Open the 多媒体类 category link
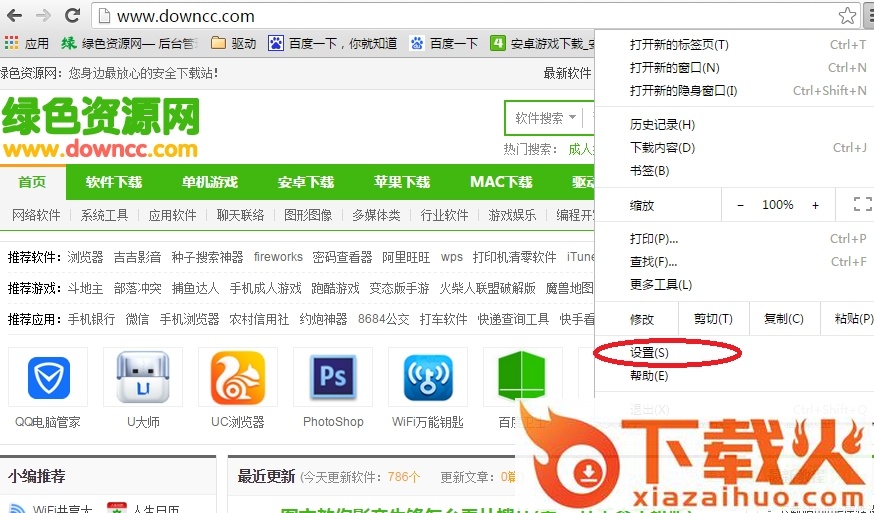Viewport: 874px width, 513px height. 376,215
